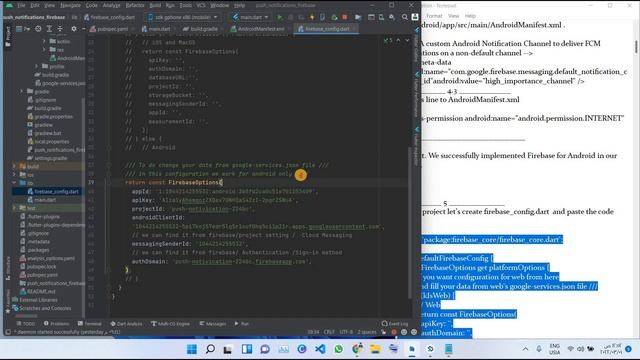Select README.md in project tree
This screenshot has width=640, height=360.
click(38, 291)
